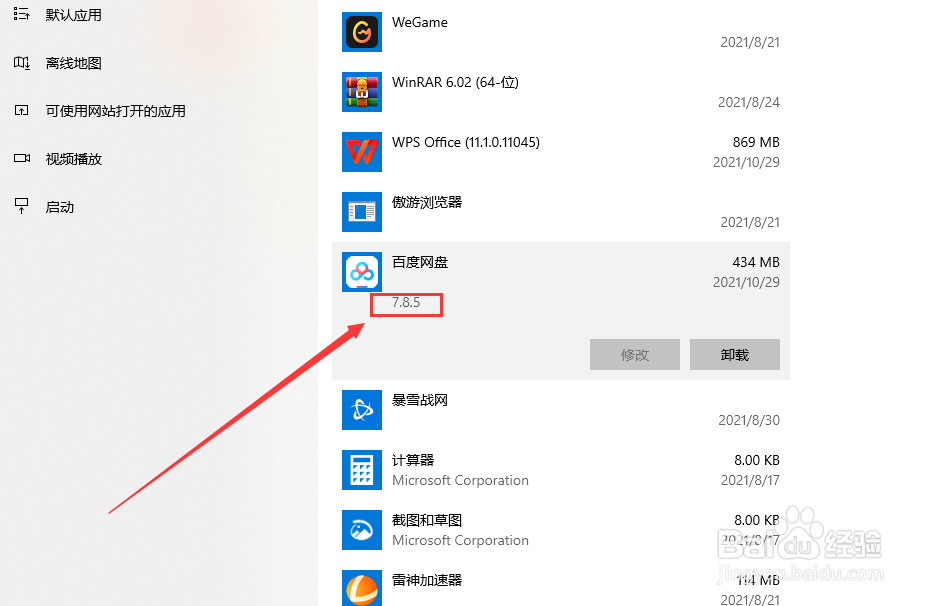935x606 pixels.
Task: Select the 暴雪战网 app icon
Action: pyautogui.click(x=362, y=410)
